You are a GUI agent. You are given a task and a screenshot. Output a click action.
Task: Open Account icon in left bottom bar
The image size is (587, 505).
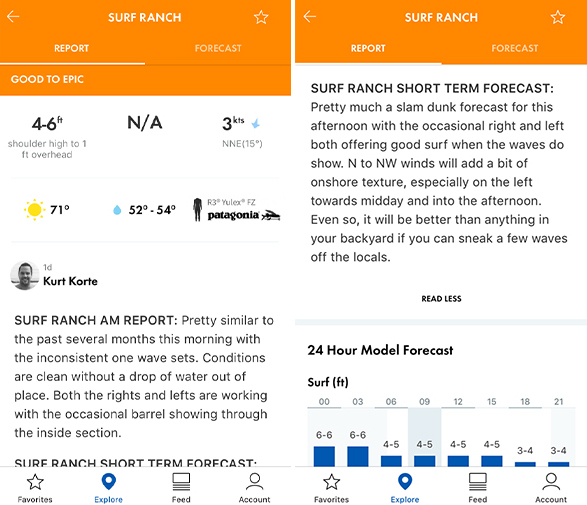[255, 488]
